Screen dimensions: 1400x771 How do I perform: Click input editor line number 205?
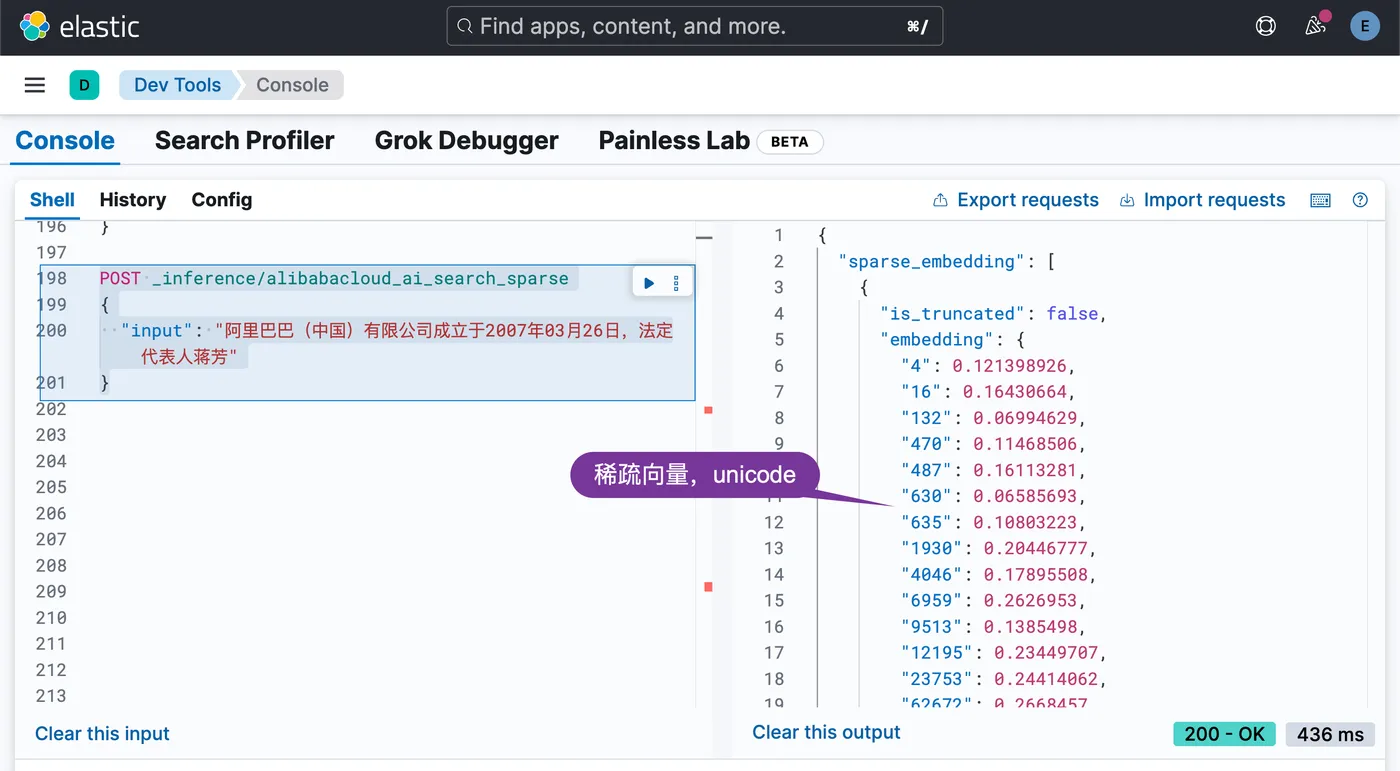(51, 487)
